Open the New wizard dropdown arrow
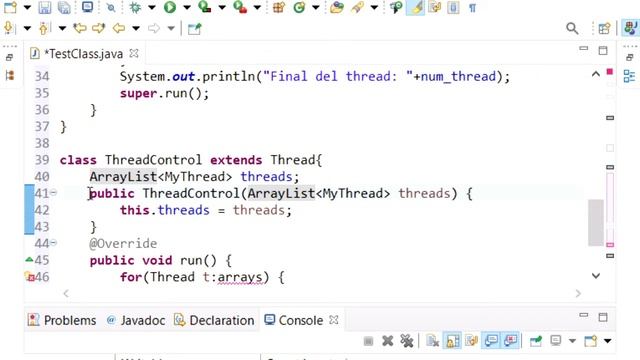Screen dimensions: 640x360 [x=27, y=7]
